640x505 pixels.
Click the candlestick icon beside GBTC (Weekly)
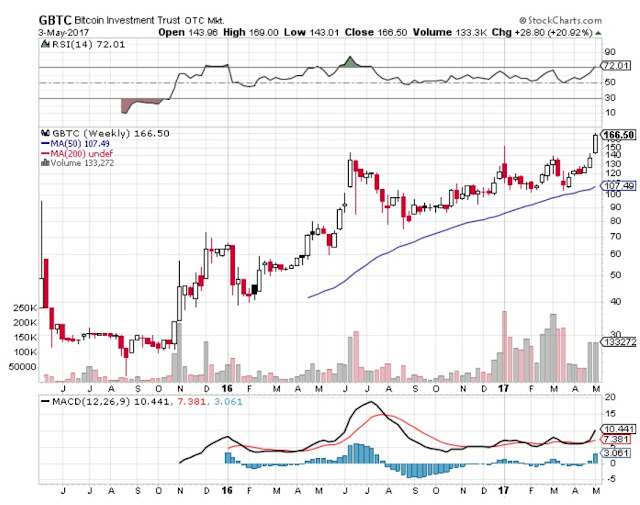click(45, 133)
